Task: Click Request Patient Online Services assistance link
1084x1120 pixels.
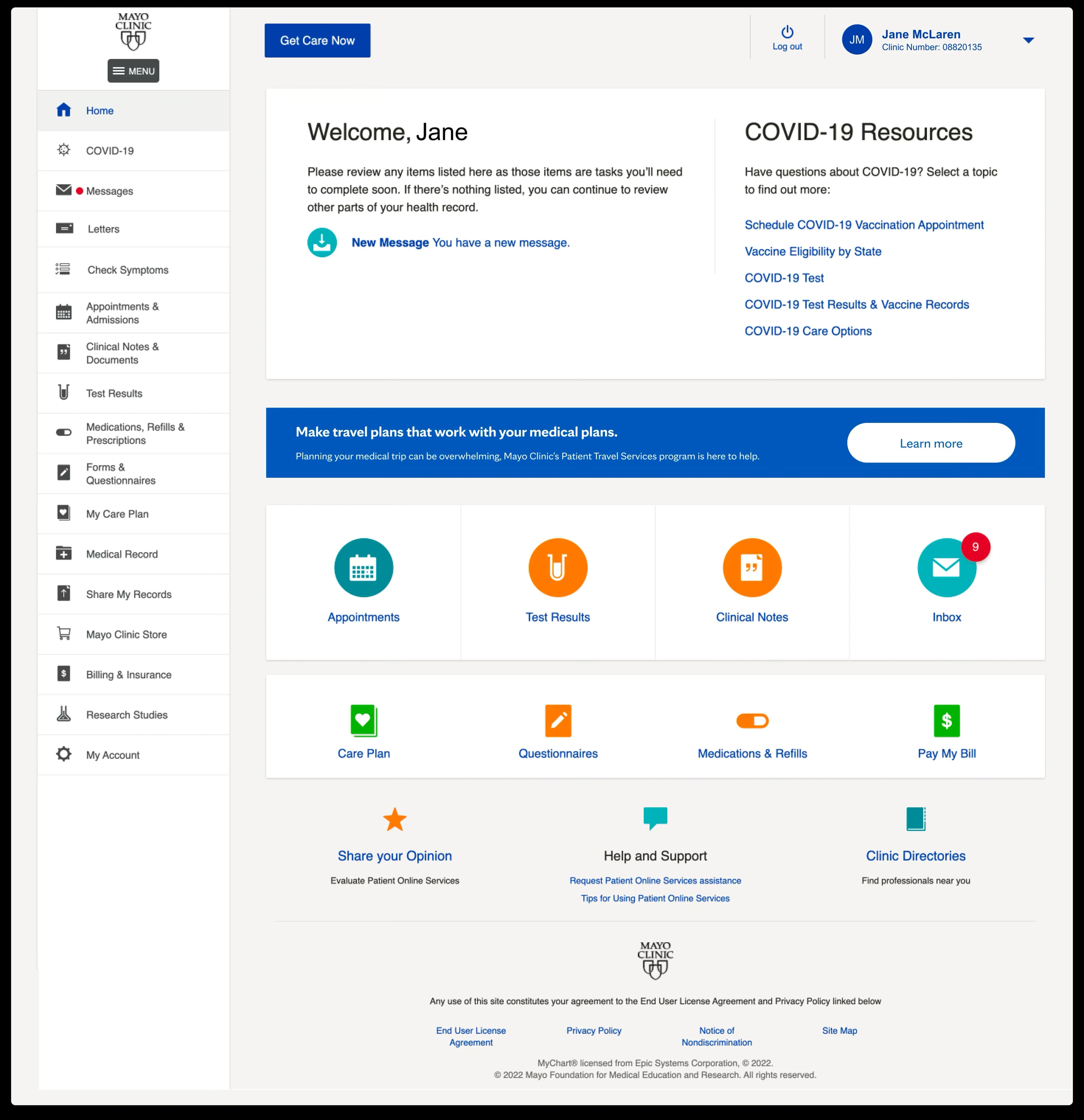Action: (655, 881)
